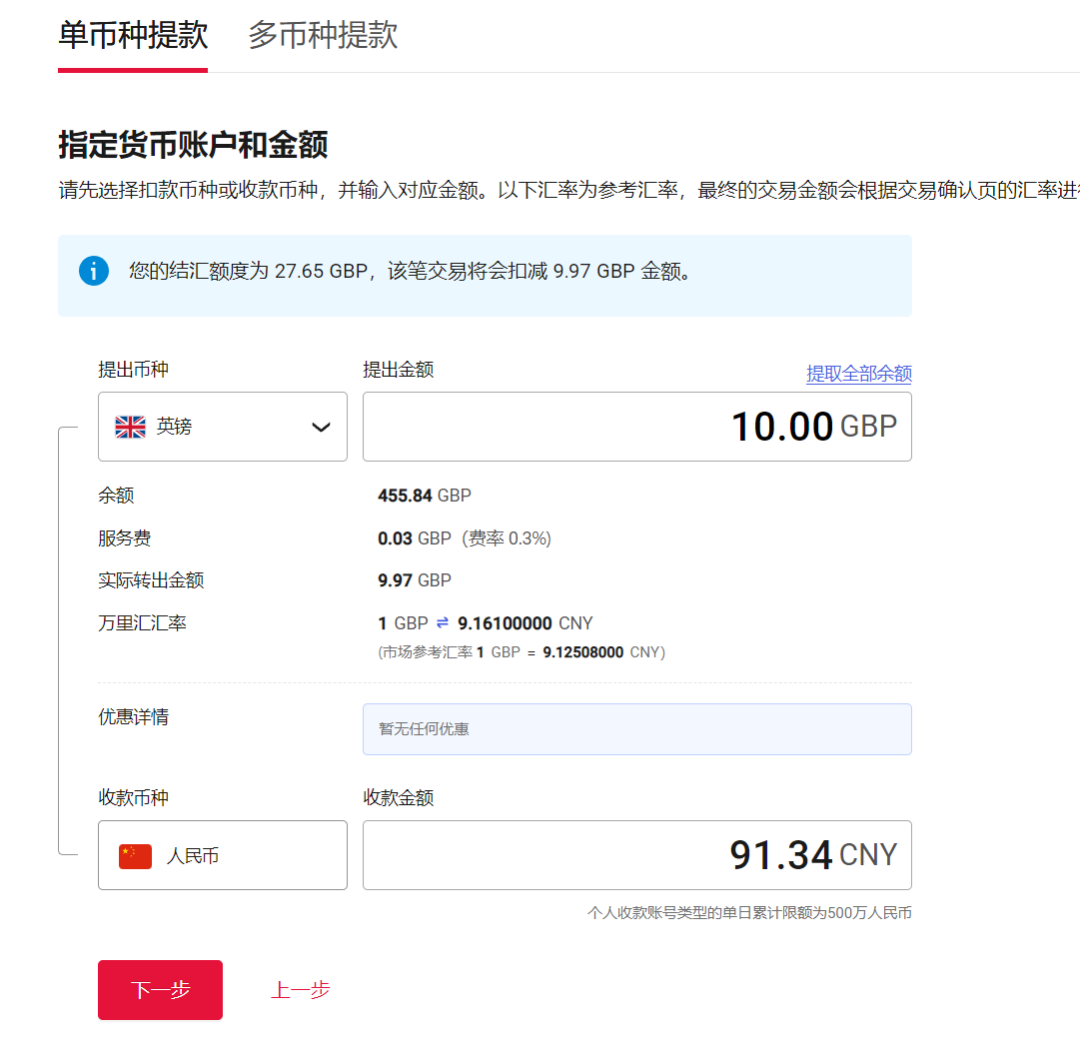Click the 上一步 link
Screen dimensions: 1080x1055
click(x=300, y=990)
